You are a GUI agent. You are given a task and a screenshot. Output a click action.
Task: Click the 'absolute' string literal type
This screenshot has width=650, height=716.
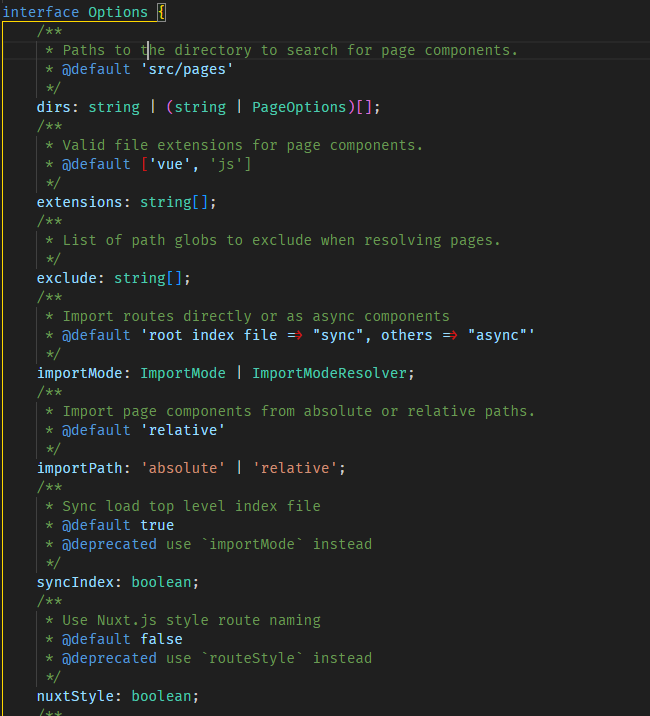point(183,468)
